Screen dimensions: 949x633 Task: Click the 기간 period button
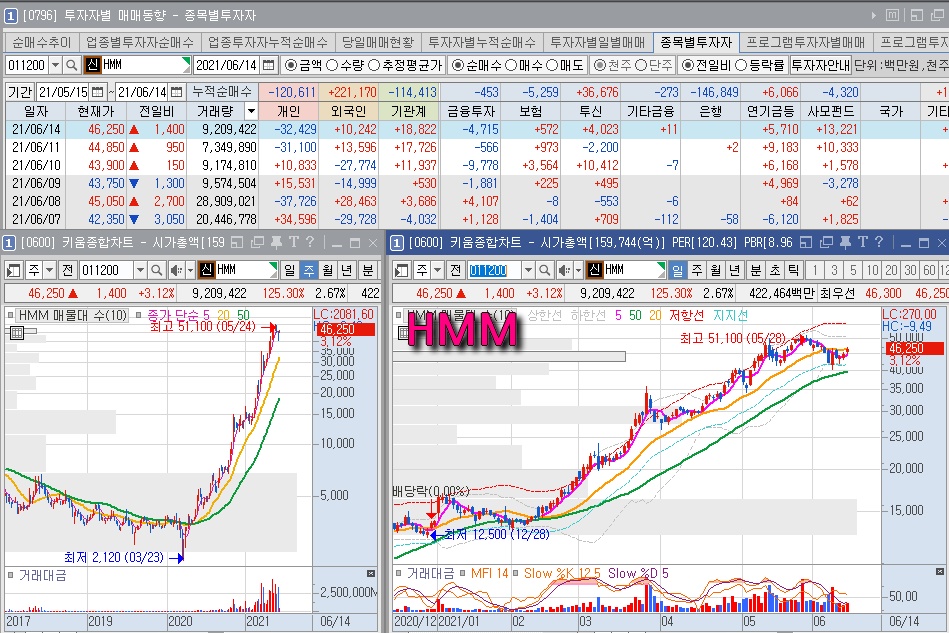[x=20, y=92]
